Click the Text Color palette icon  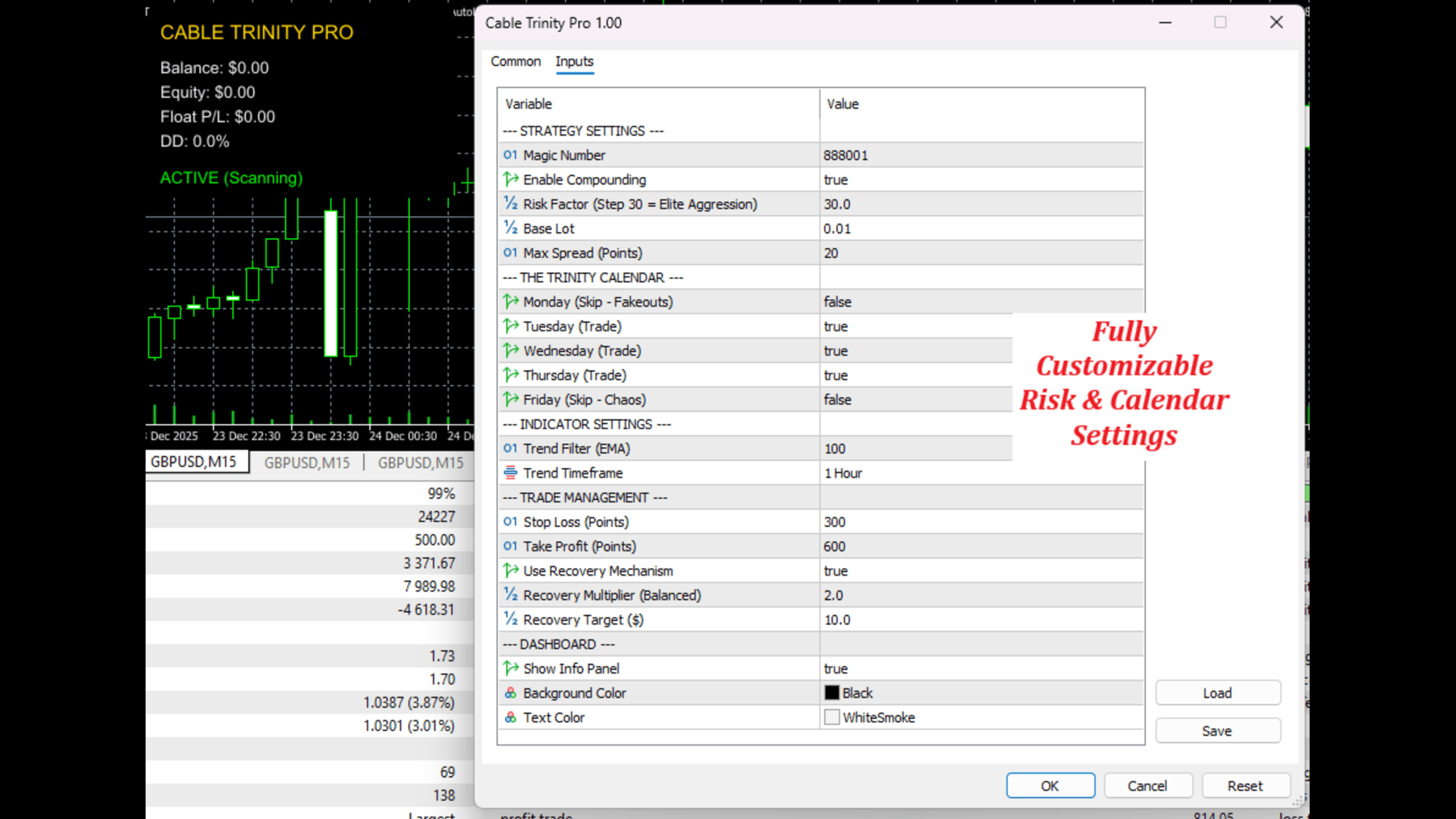click(510, 717)
